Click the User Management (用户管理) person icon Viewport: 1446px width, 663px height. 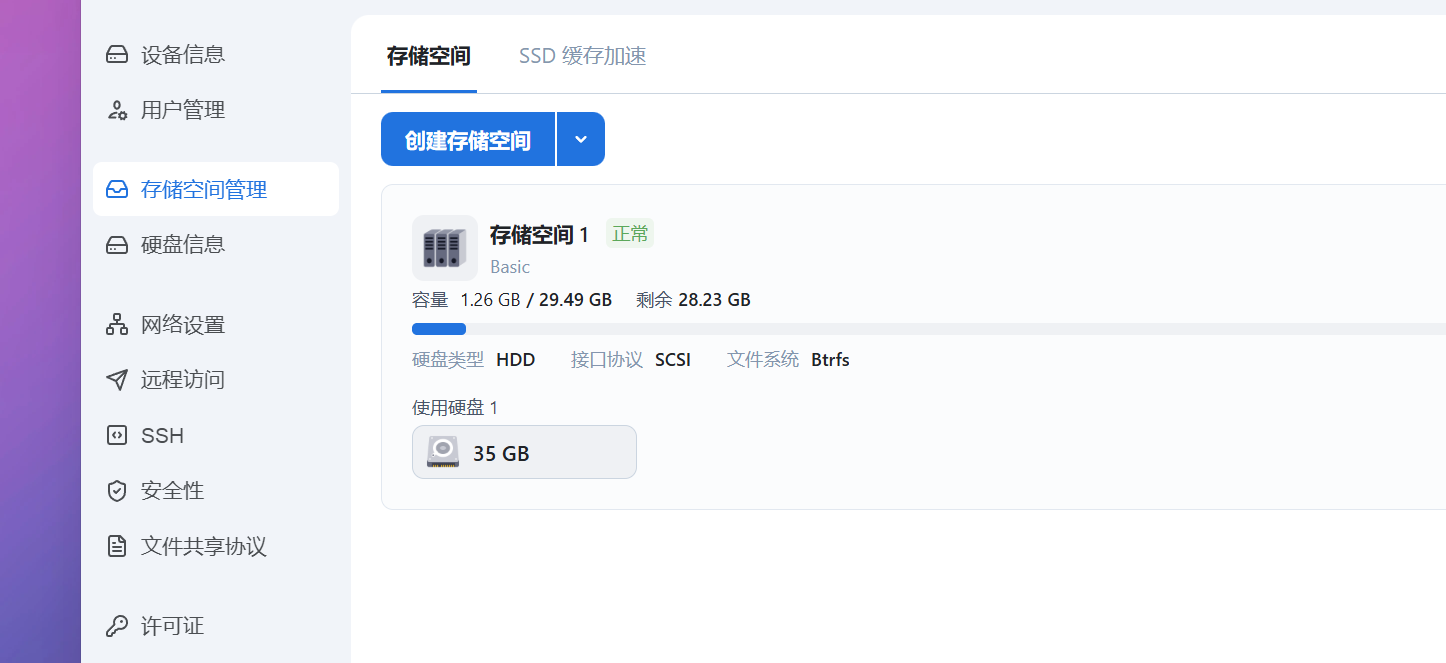click(x=117, y=110)
